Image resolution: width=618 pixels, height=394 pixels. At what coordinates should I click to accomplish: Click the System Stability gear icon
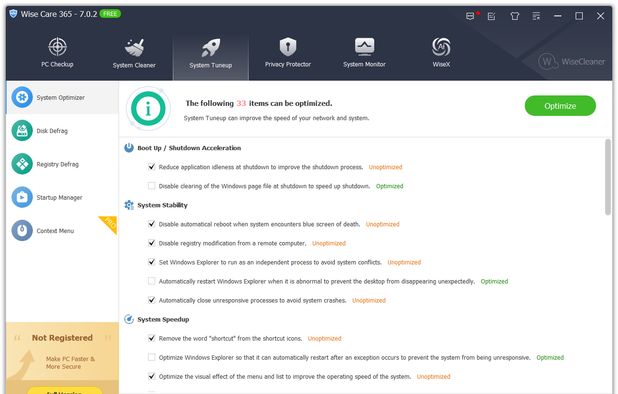point(129,205)
